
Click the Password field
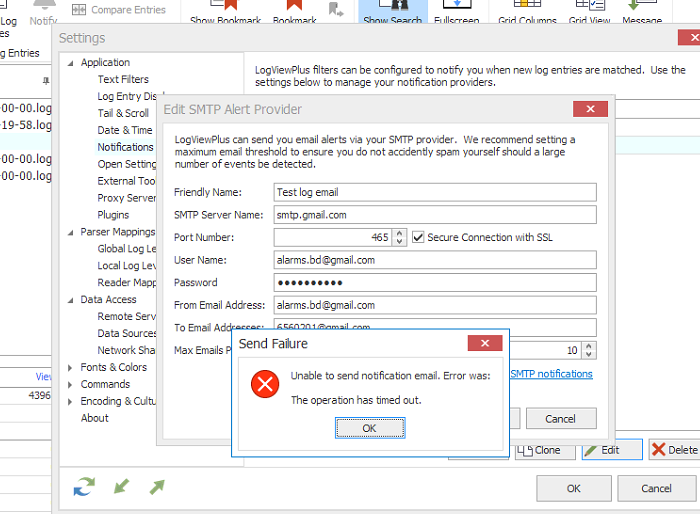[x=435, y=283]
